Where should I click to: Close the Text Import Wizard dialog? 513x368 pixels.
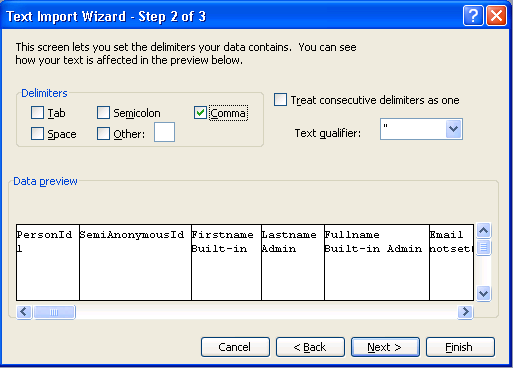(x=496, y=15)
